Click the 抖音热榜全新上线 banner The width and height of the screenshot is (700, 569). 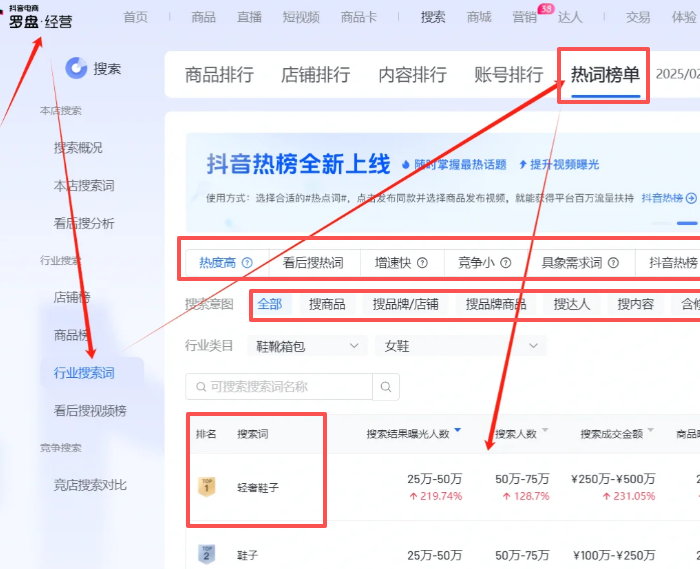[443, 182]
